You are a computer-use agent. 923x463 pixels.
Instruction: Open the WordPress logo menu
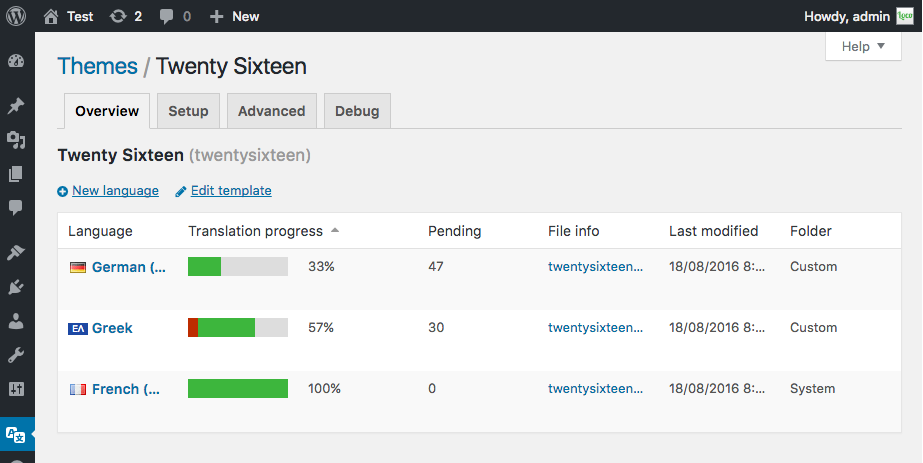point(17,16)
